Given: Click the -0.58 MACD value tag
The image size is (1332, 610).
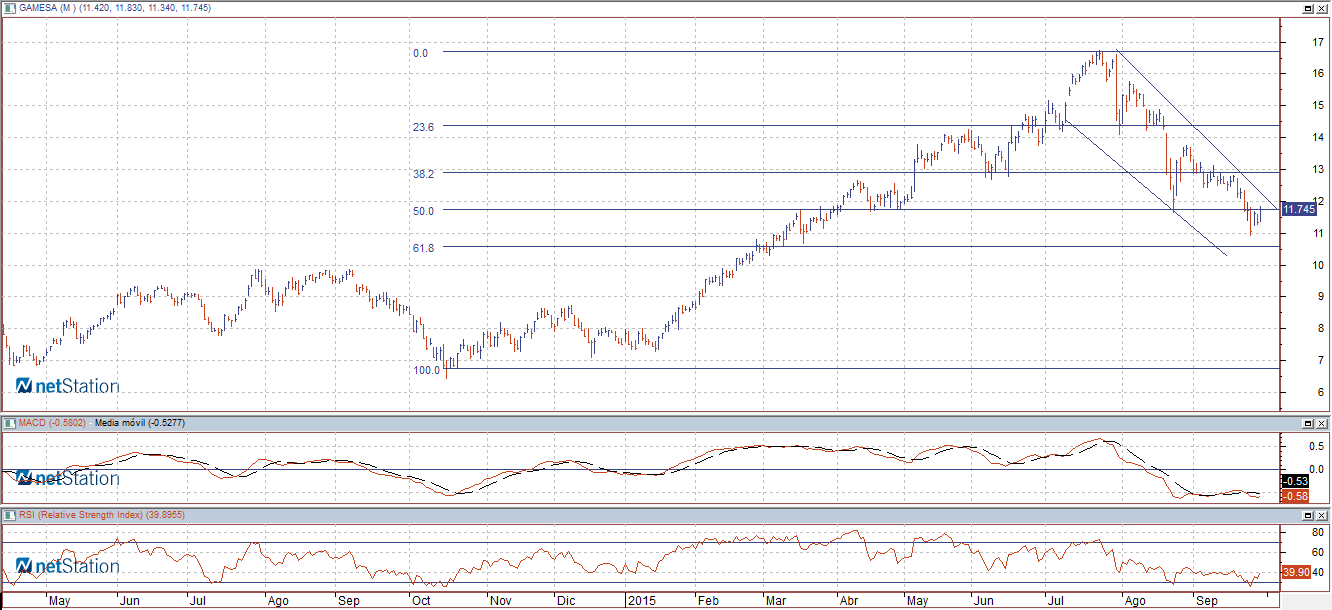Looking at the screenshot, I should pyautogui.click(x=1295, y=496).
